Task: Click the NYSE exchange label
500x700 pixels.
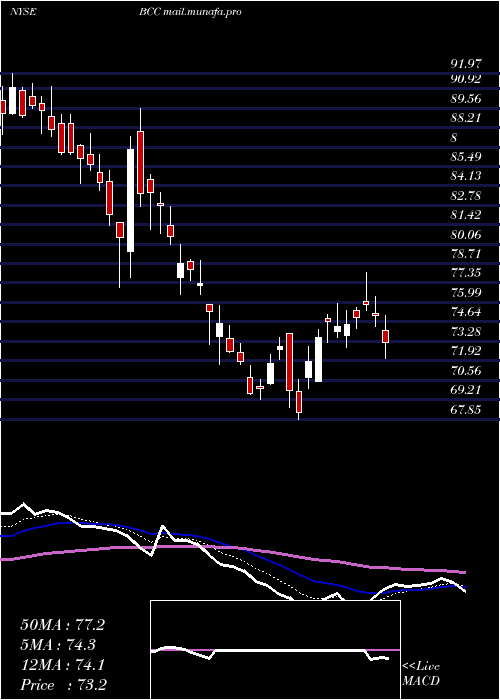Action: [23, 12]
